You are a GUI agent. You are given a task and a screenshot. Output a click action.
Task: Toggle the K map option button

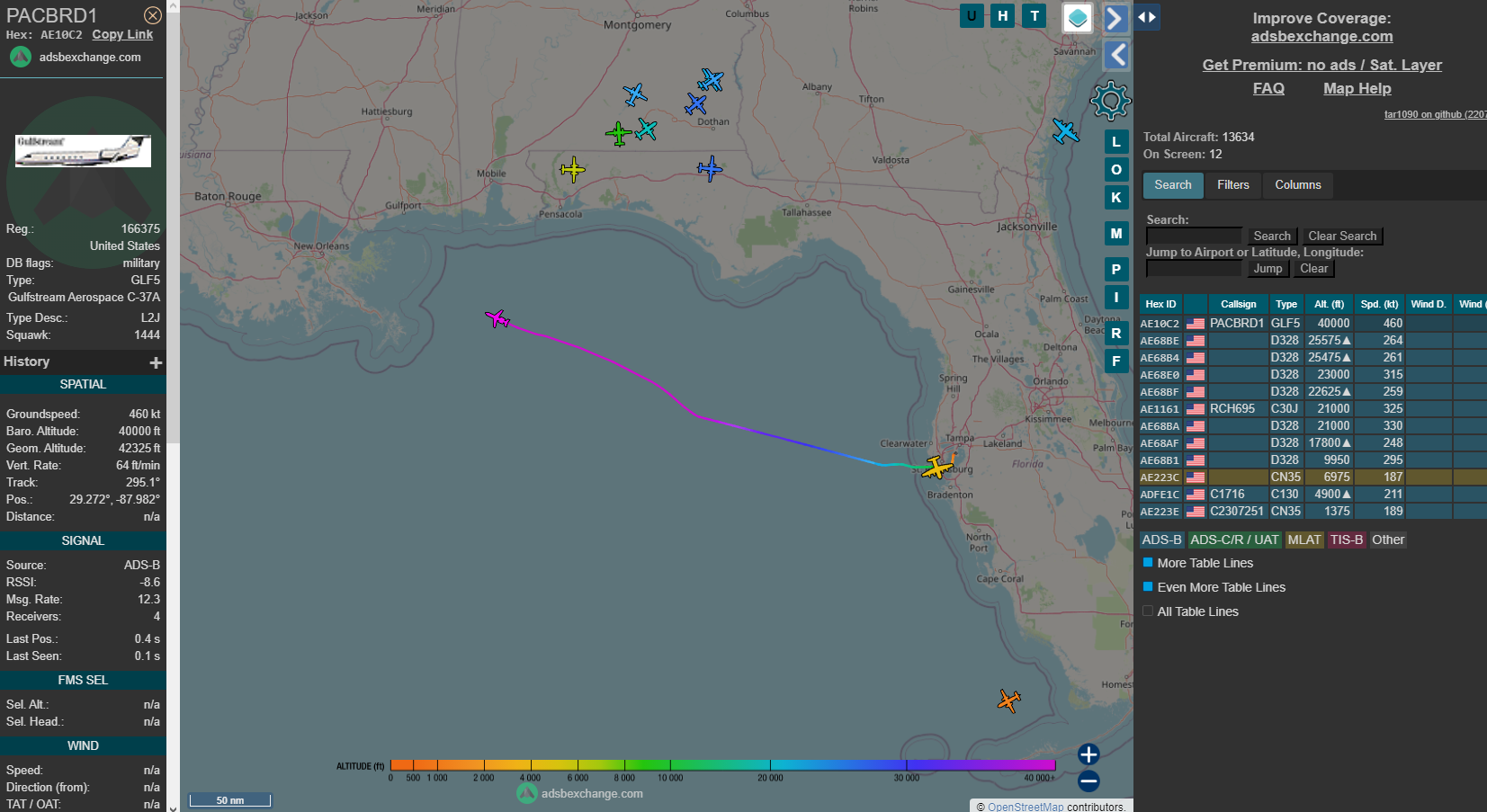click(1116, 198)
